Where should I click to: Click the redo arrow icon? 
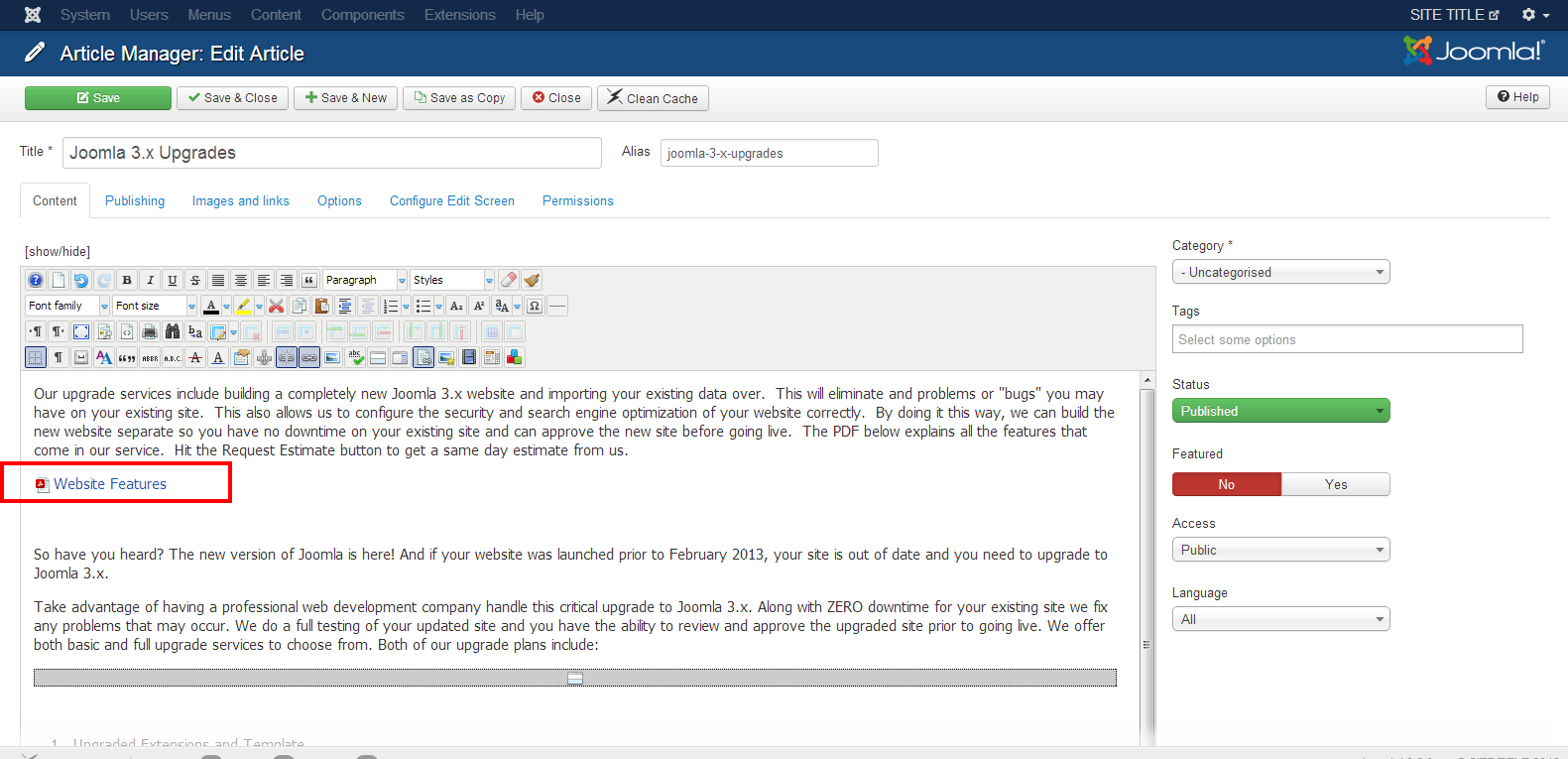coord(104,280)
